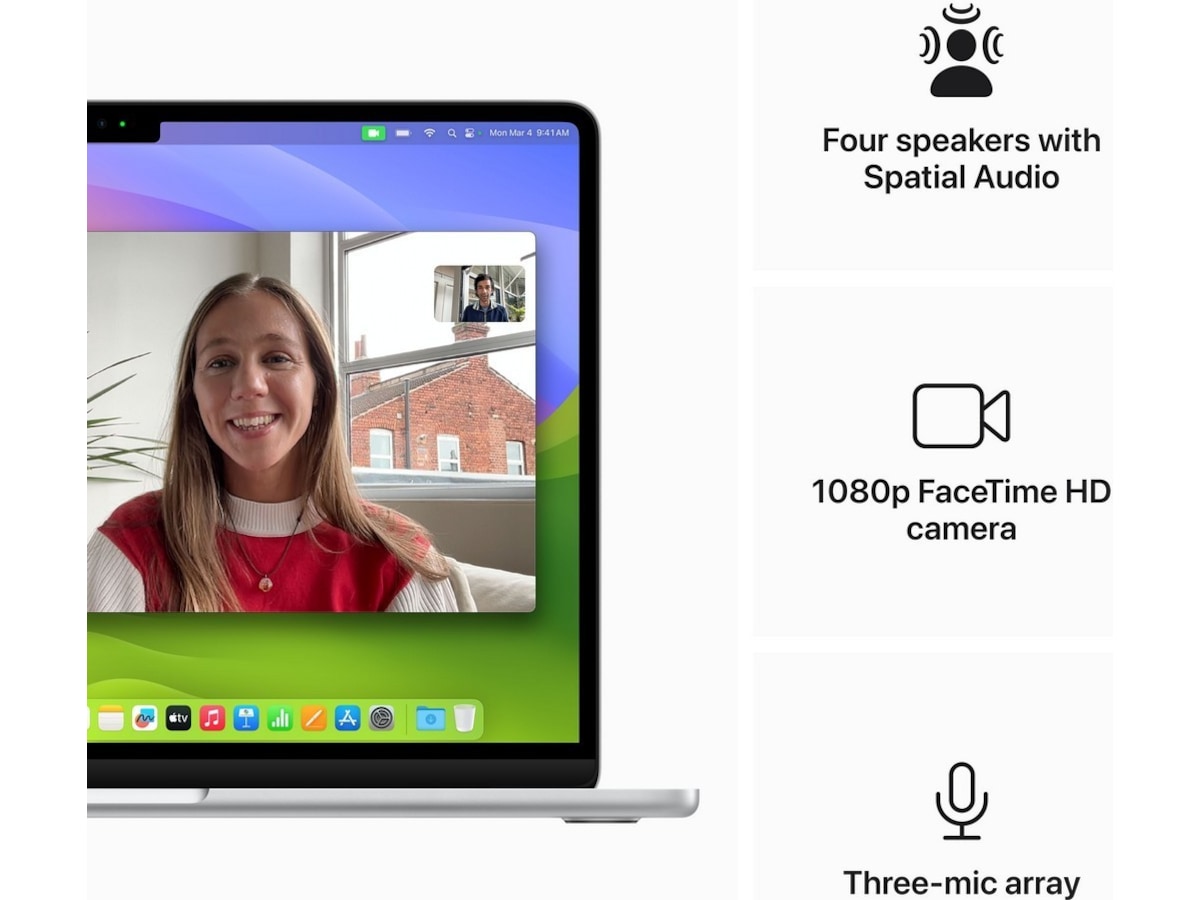Open the Numbers app
Screen dimensions: 1200x900
(x=280, y=718)
